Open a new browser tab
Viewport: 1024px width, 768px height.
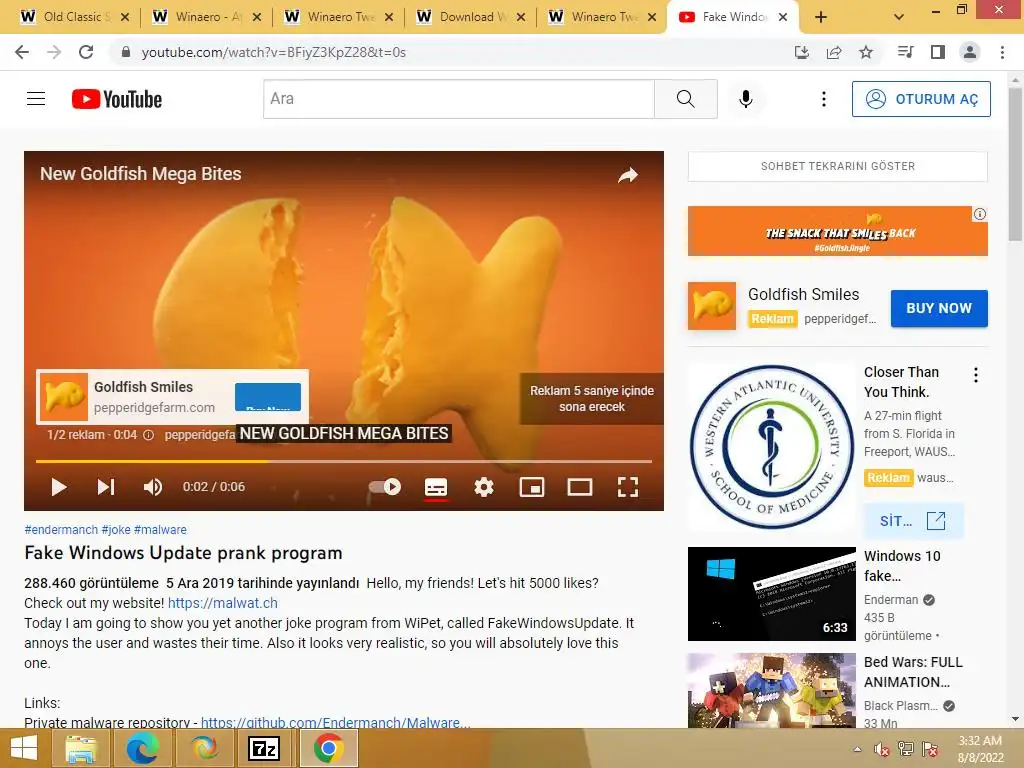[821, 17]
